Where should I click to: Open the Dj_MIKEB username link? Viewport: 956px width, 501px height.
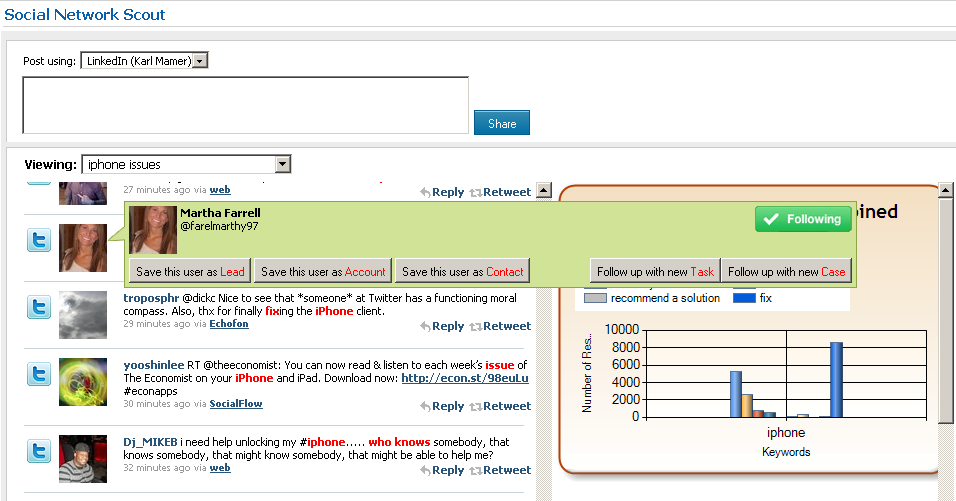coord(150,442)
